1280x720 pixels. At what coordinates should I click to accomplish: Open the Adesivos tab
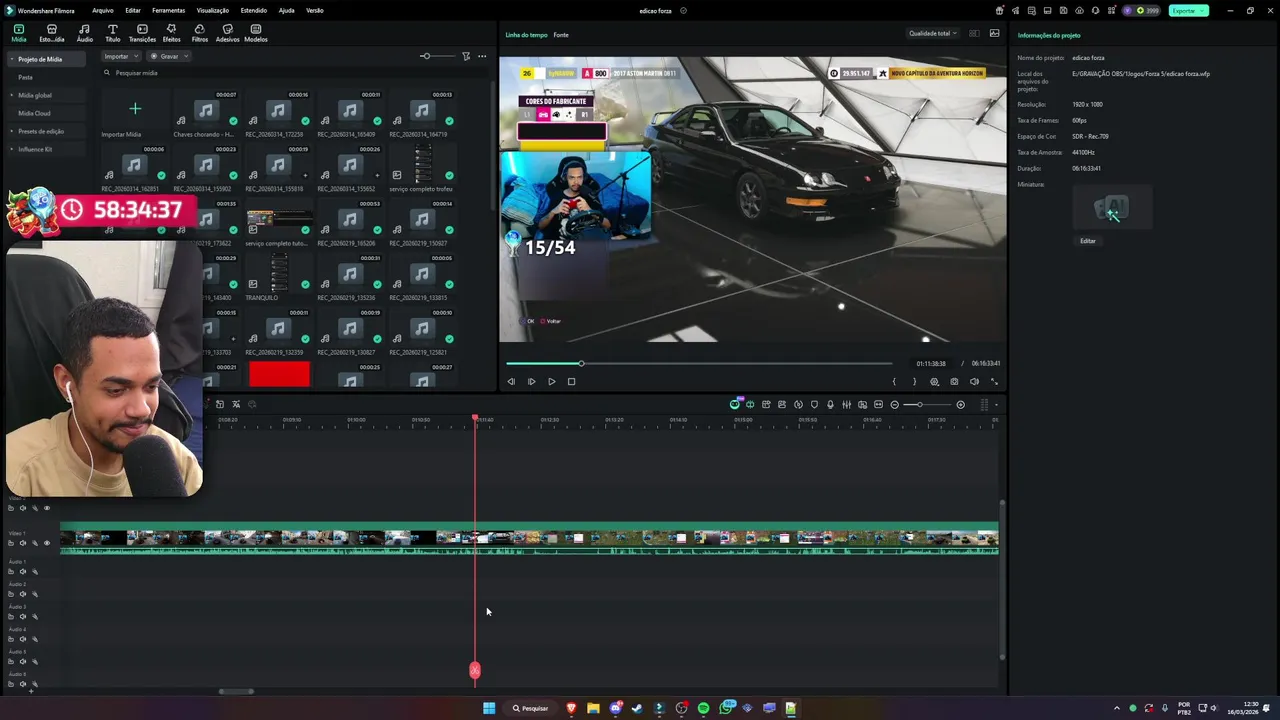pos(228,33)
